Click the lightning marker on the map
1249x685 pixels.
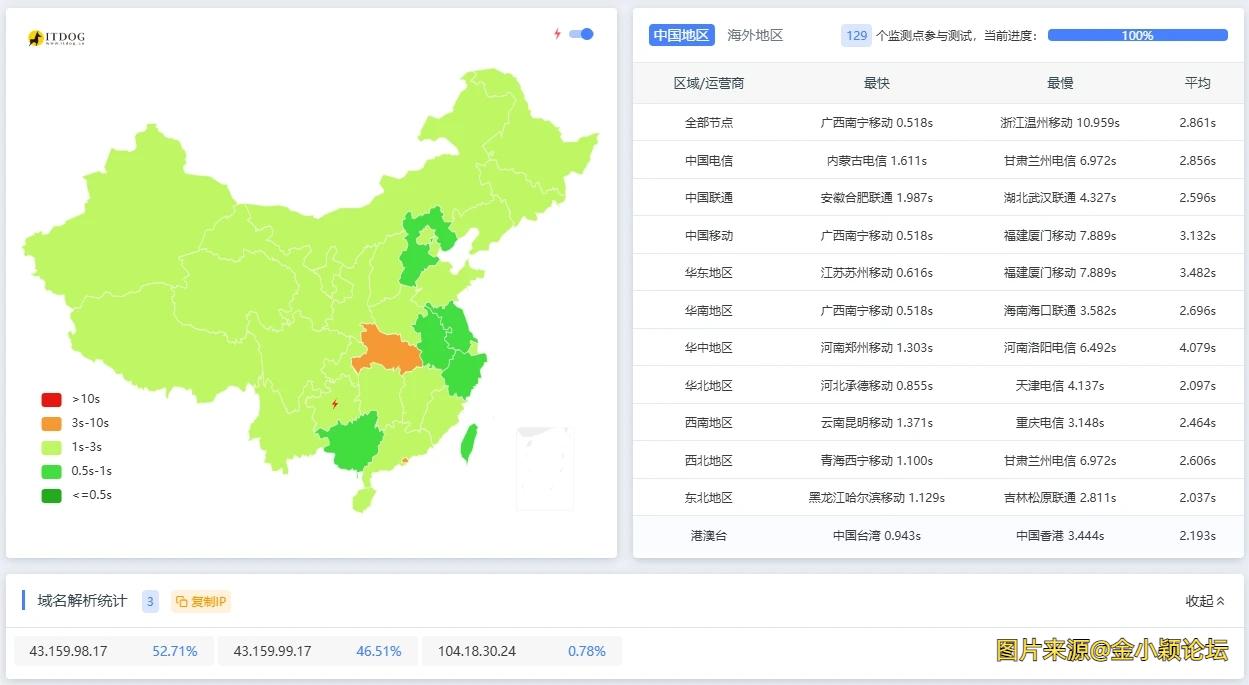point(334,405)
